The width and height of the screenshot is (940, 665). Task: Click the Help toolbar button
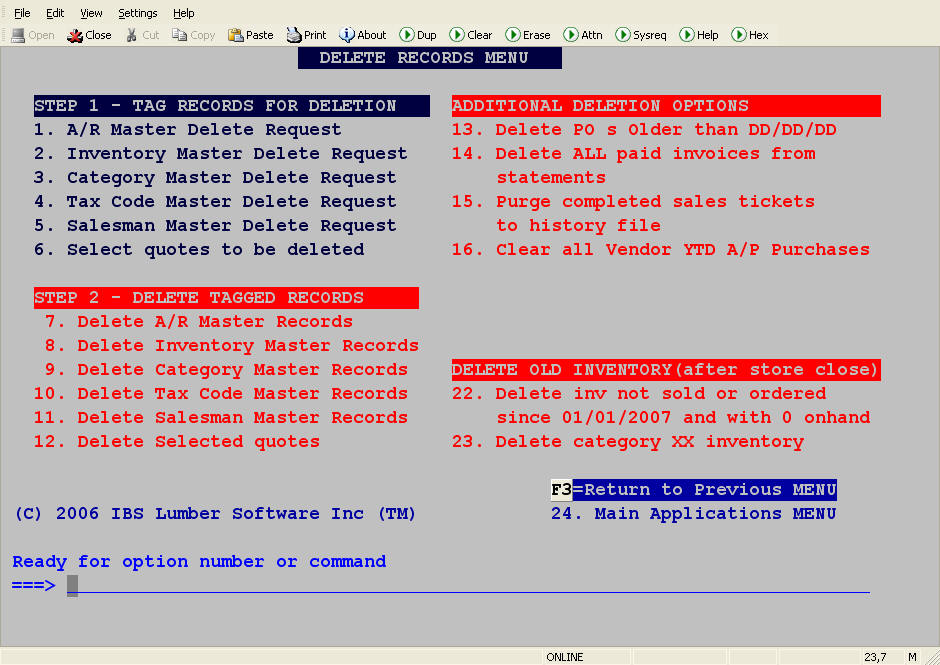pyautogui.click(x=699, y=35)
